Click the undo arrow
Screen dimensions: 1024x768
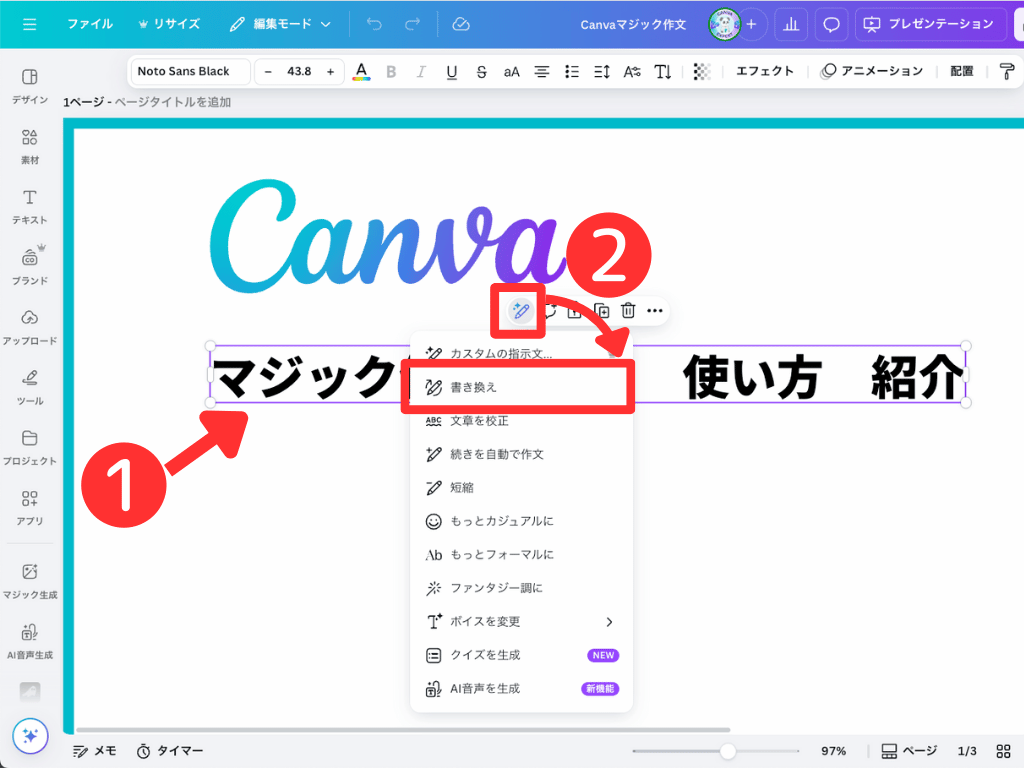tap(374, 24)
